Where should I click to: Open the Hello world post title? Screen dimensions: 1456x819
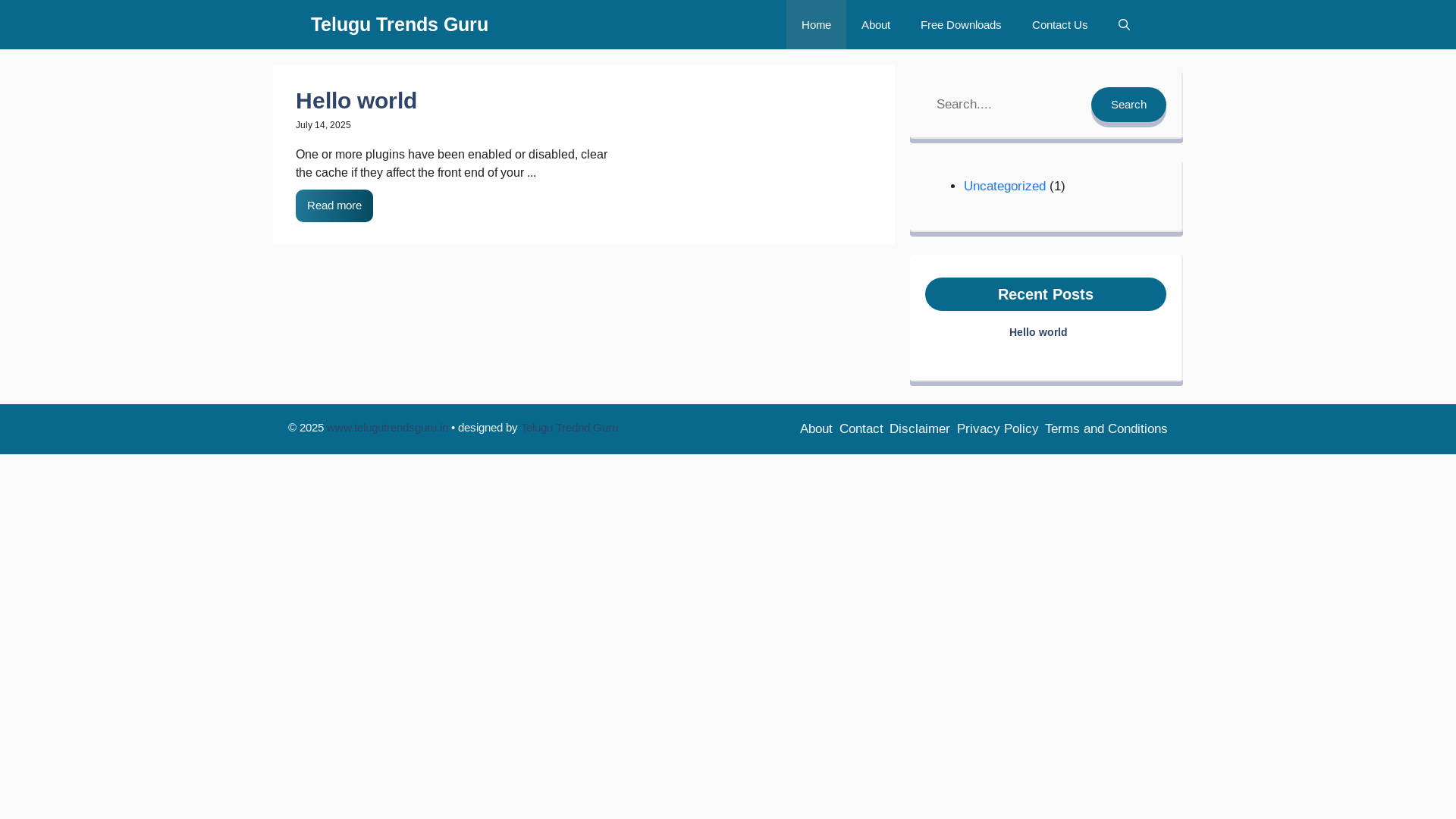coord(356,100)
